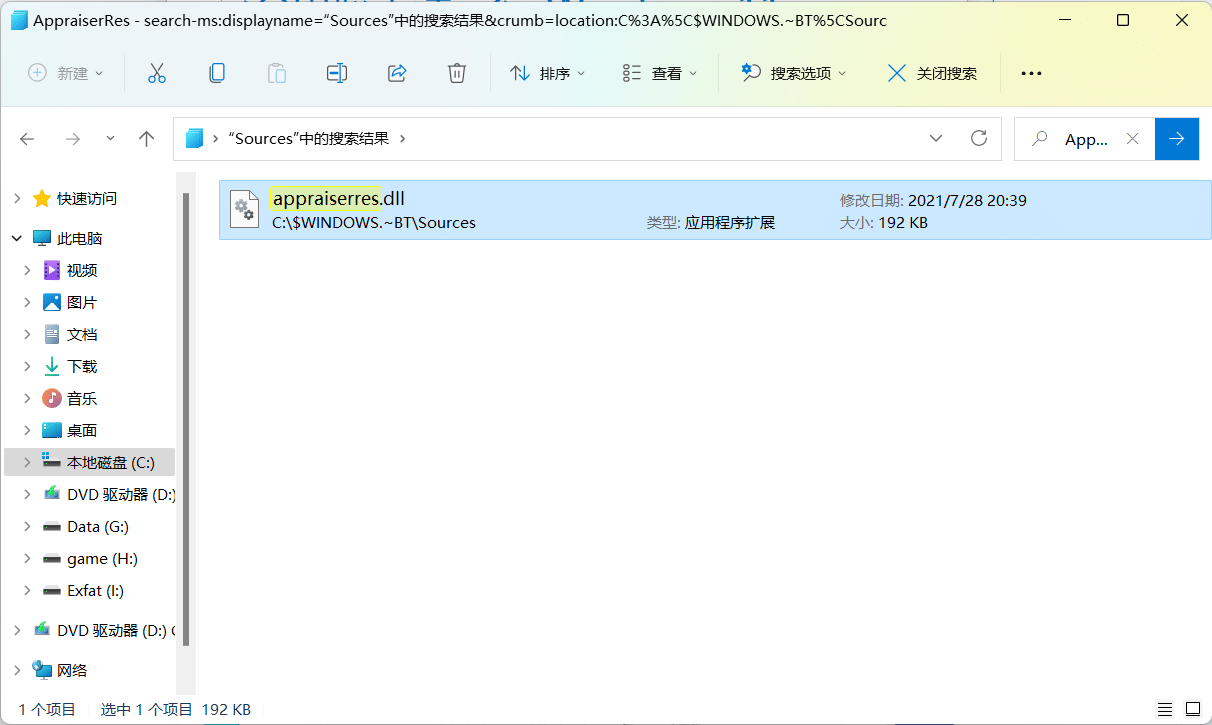Click the Paste clipboard icon

click(x=277, y=73)
